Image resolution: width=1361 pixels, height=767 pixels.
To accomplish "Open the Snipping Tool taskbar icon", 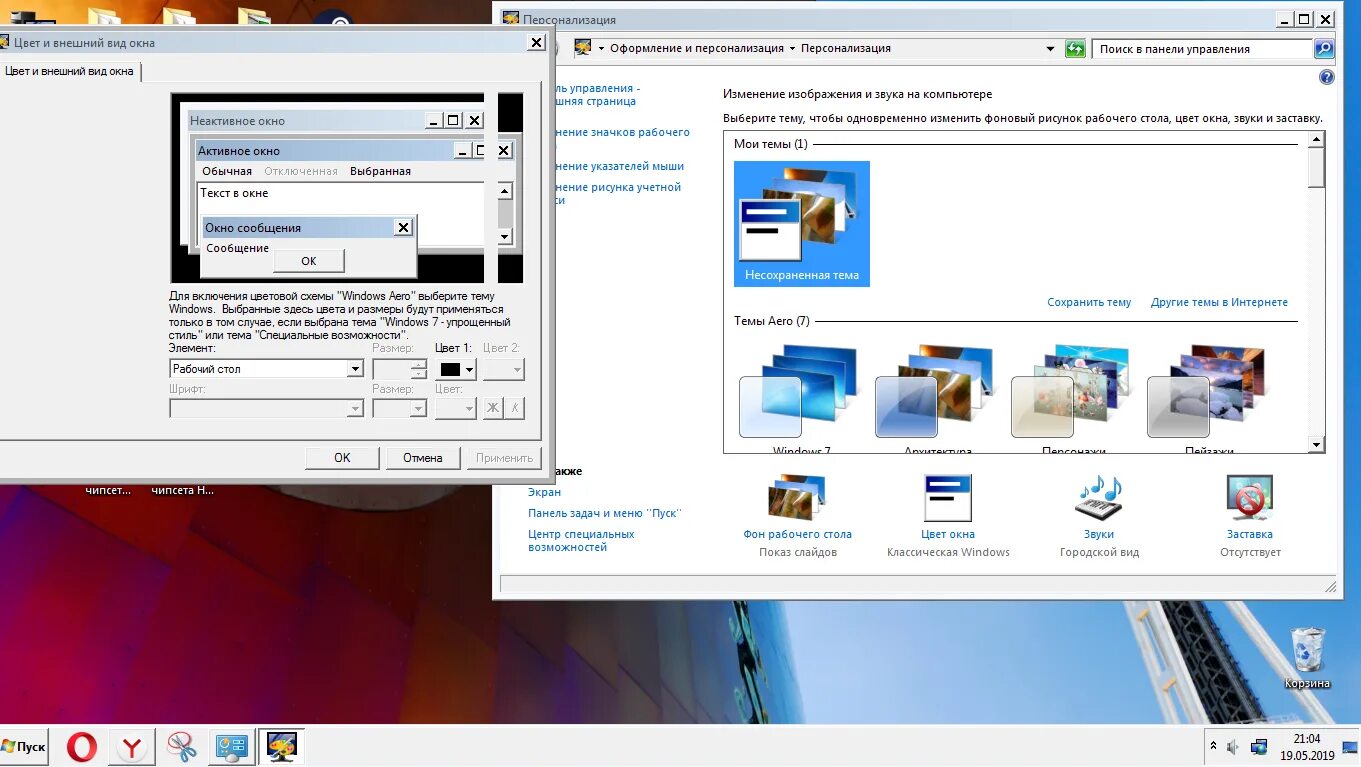I will tap(182, 747).
